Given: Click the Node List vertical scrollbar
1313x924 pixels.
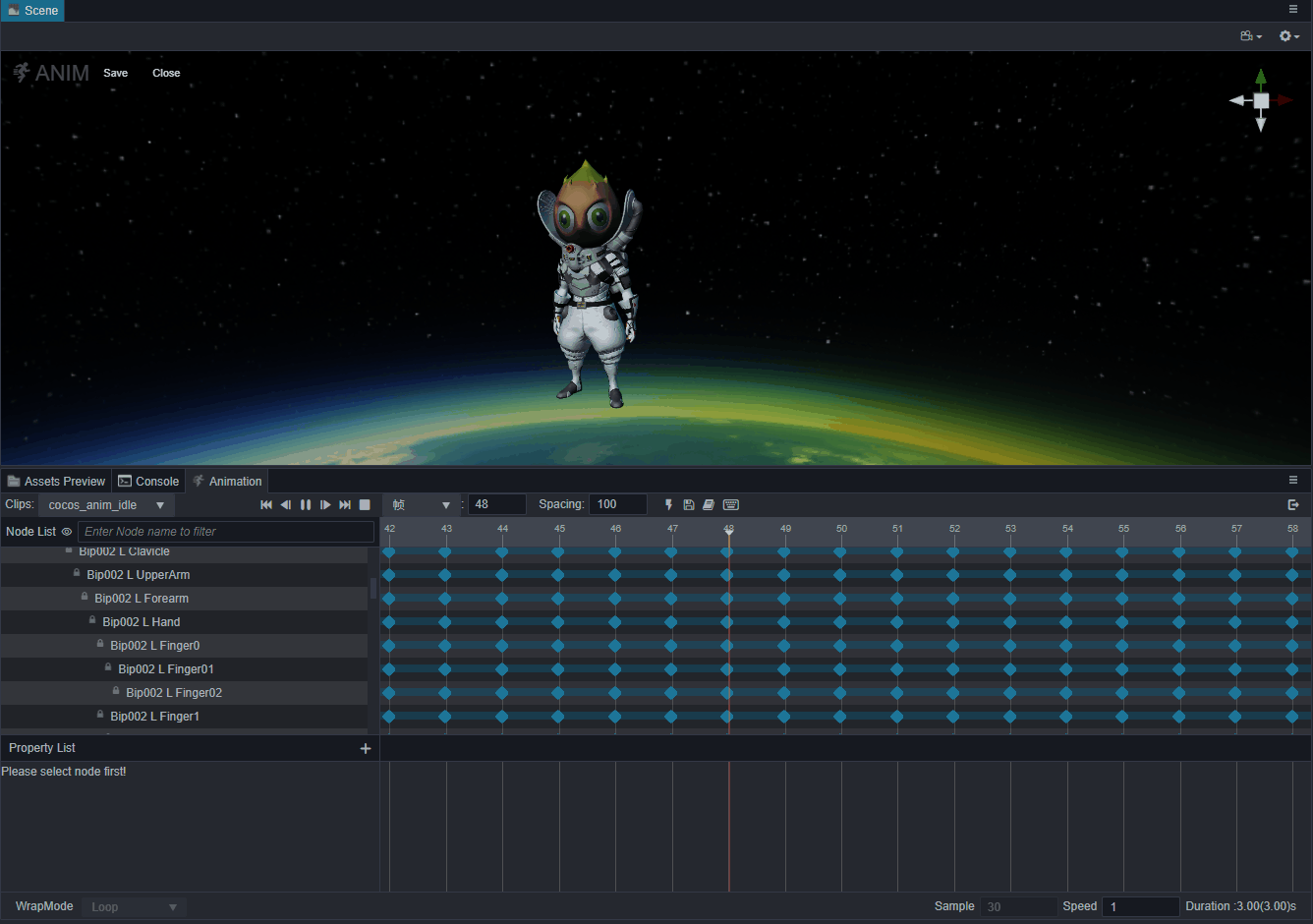Looking at the screenshot, I should pyautogui.click(x=373, y=588).
